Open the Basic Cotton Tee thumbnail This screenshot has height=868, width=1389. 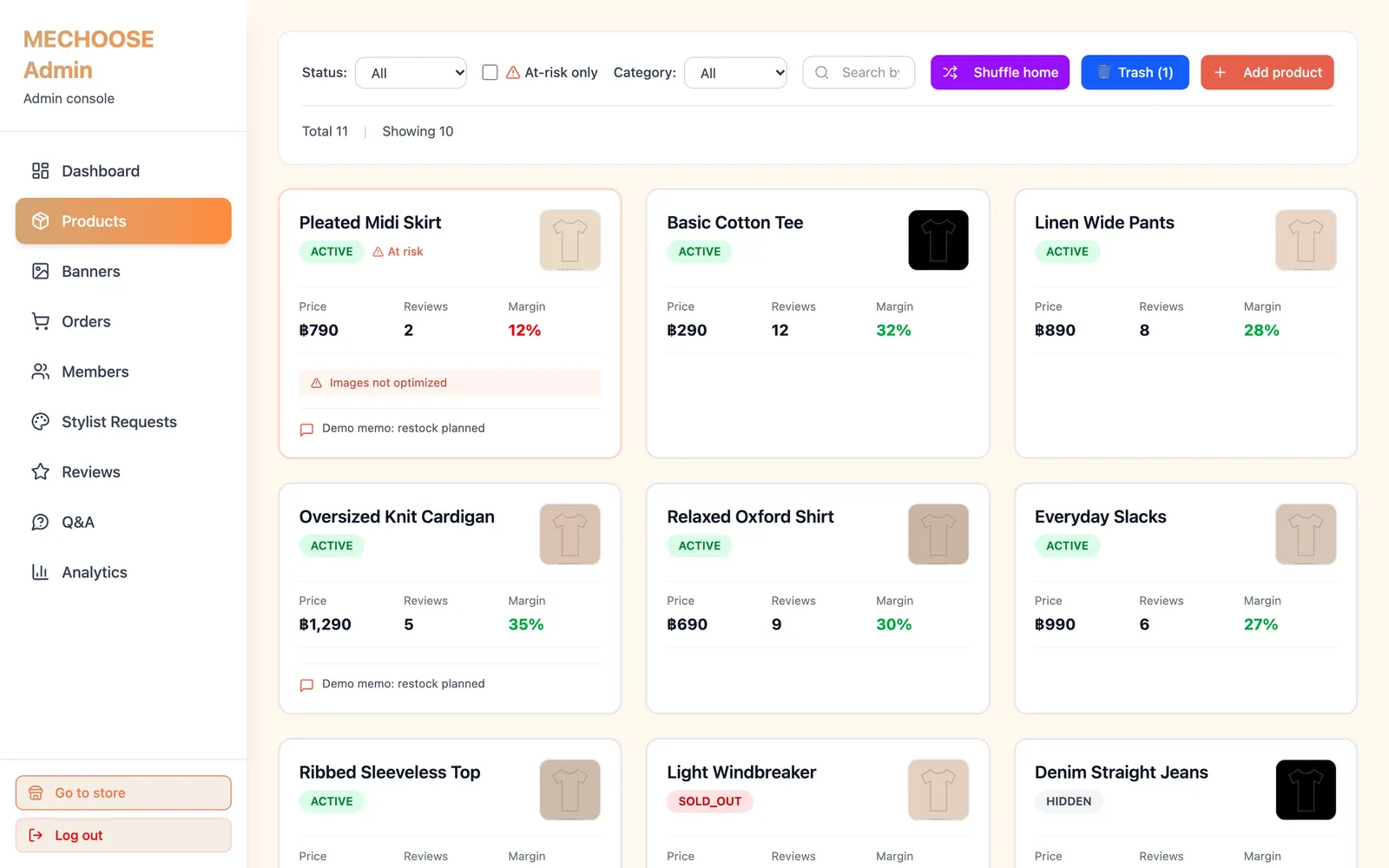click(x=938, y=240)
